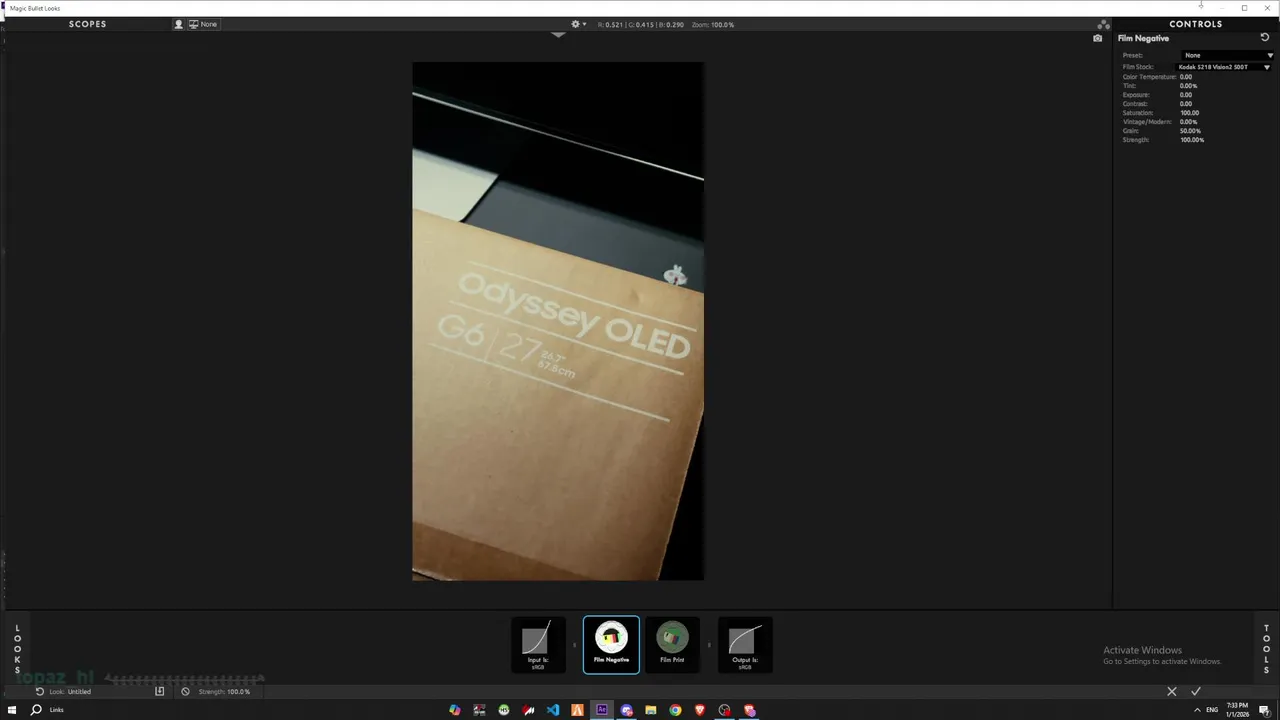Show hidden system tray icons
1280x720 pixels.
click(x=1197, y=710)
